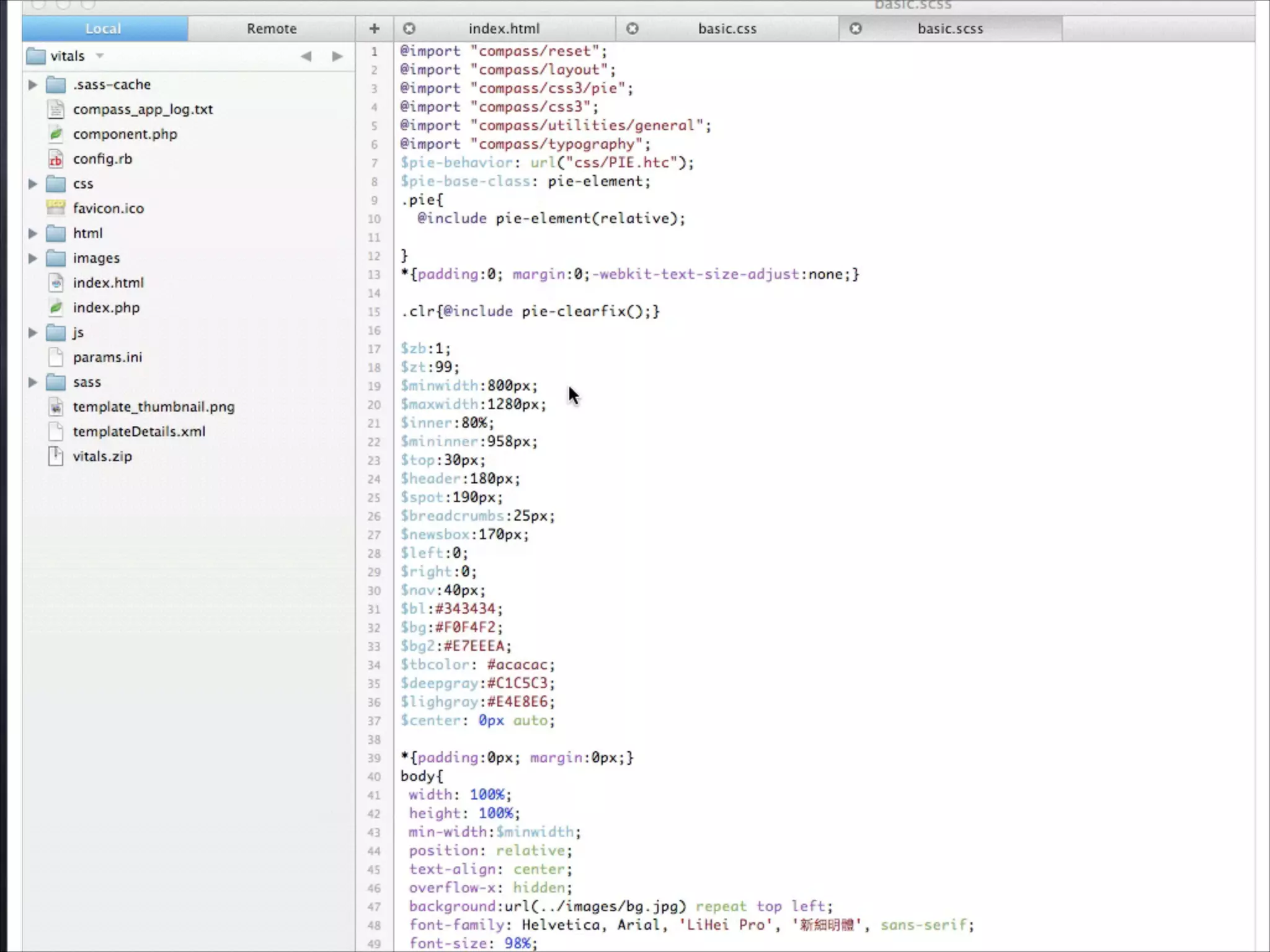Expand the sass folder disclosure triangle

click(33, 382)
